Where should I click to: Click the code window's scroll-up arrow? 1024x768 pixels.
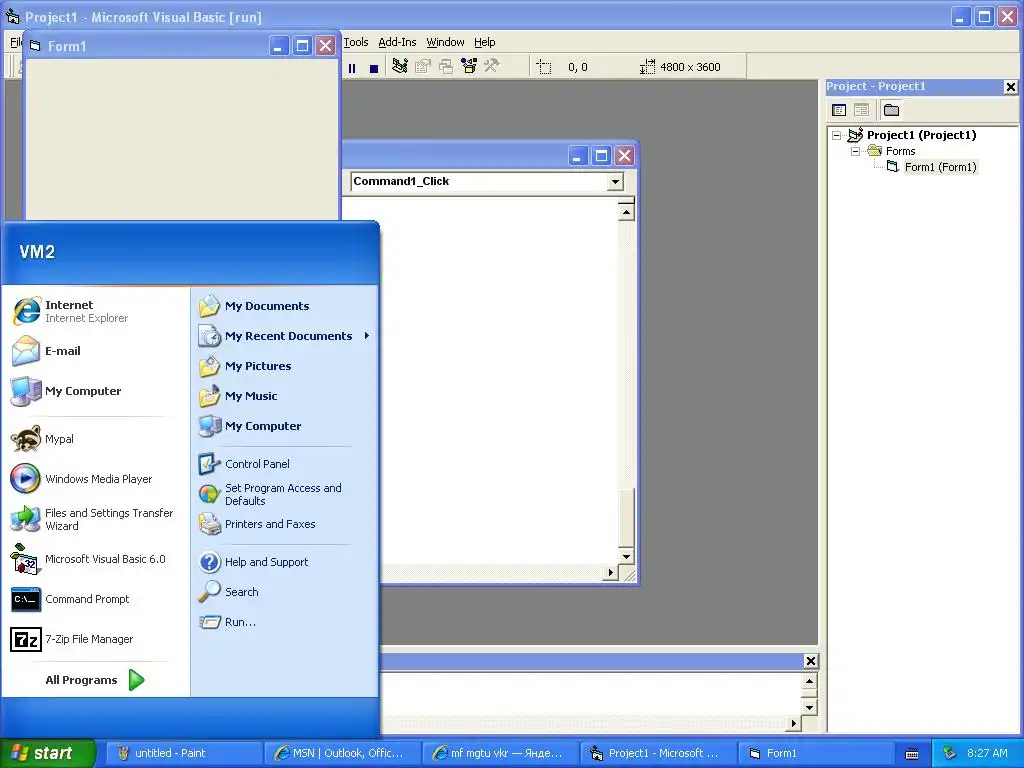[x=626, y=212]
